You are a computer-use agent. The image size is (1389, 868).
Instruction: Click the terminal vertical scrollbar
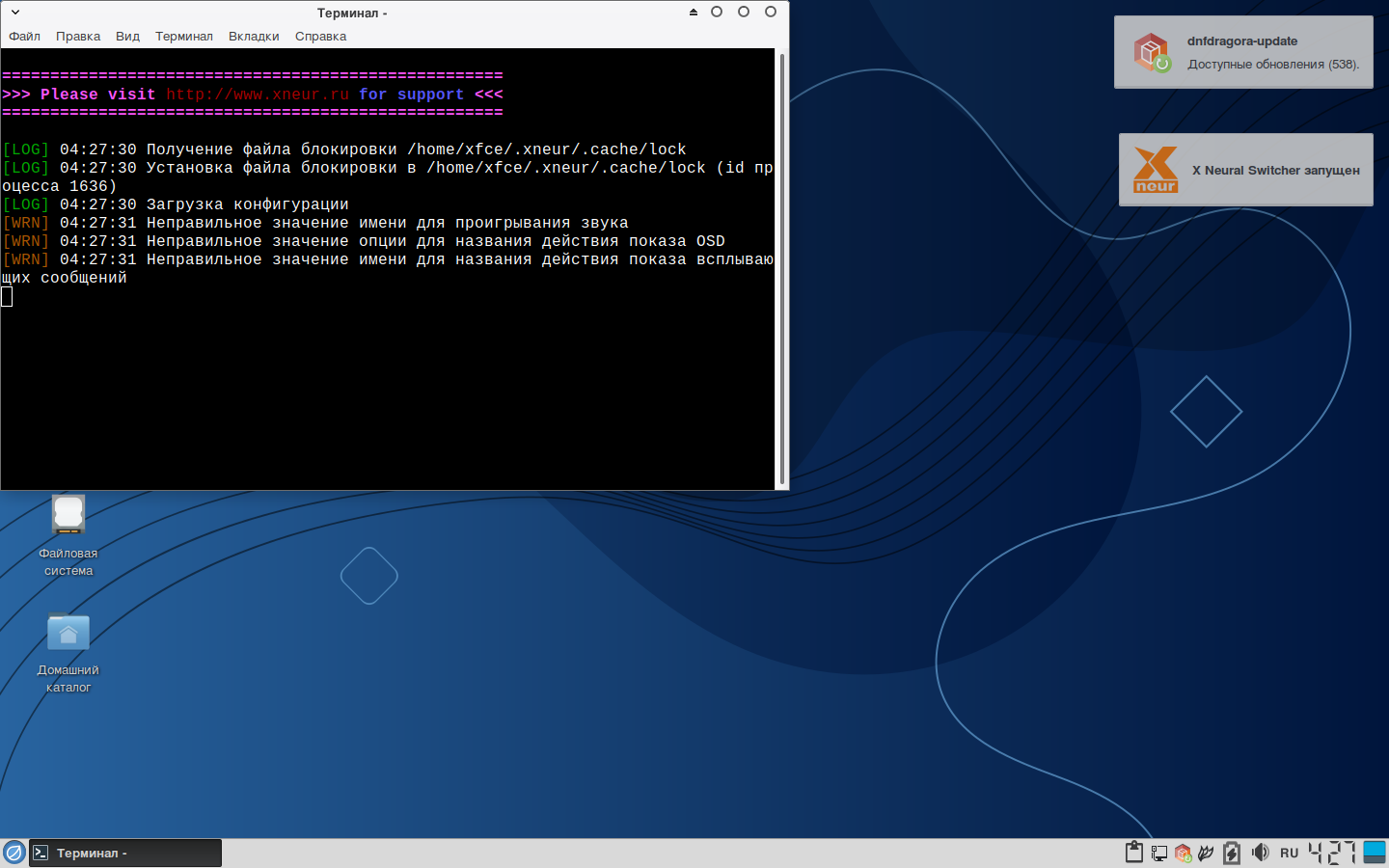click(781, 268)
